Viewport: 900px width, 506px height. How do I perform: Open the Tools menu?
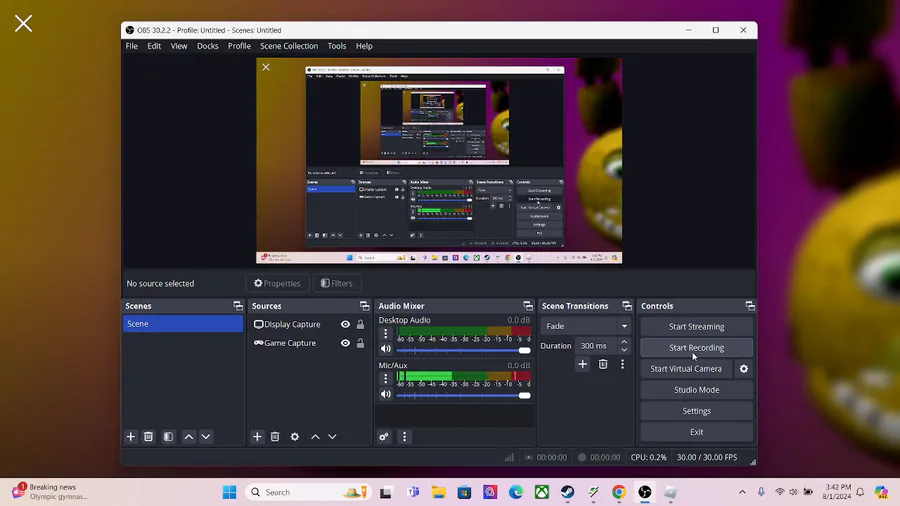click(336, 46)
